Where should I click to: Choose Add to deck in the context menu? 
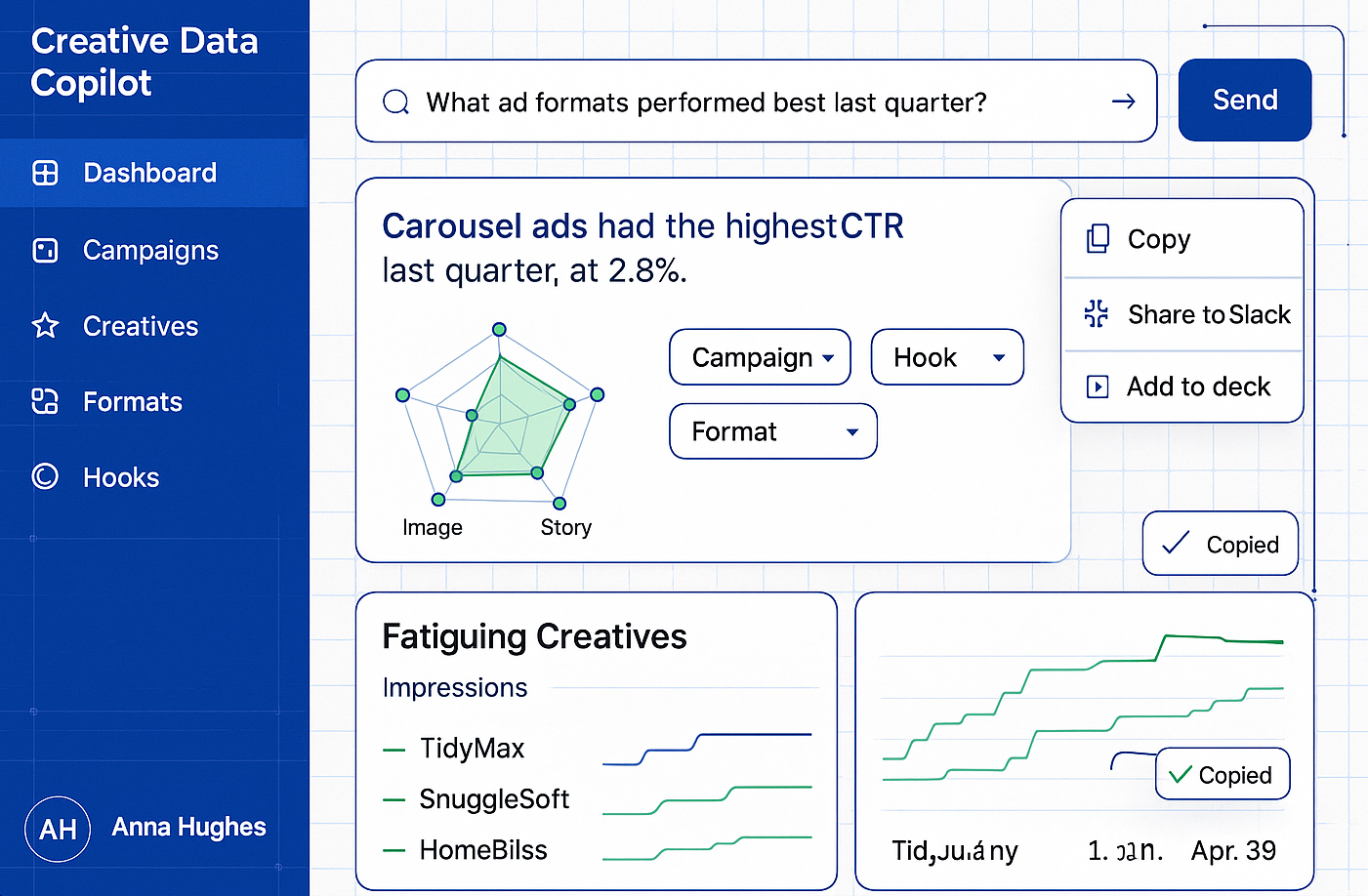pos(1198,386)
